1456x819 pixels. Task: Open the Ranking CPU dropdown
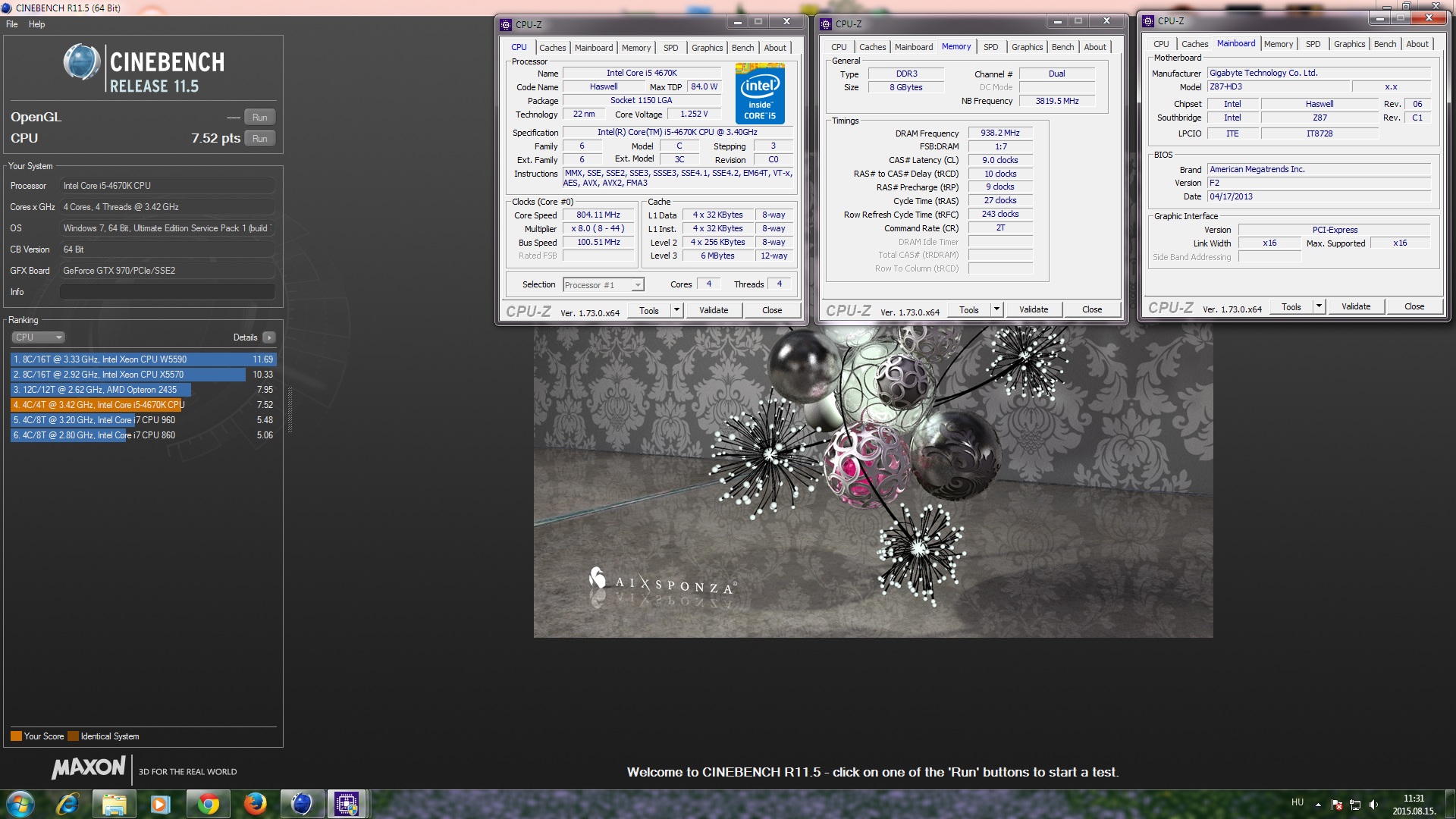pos(38,337)
